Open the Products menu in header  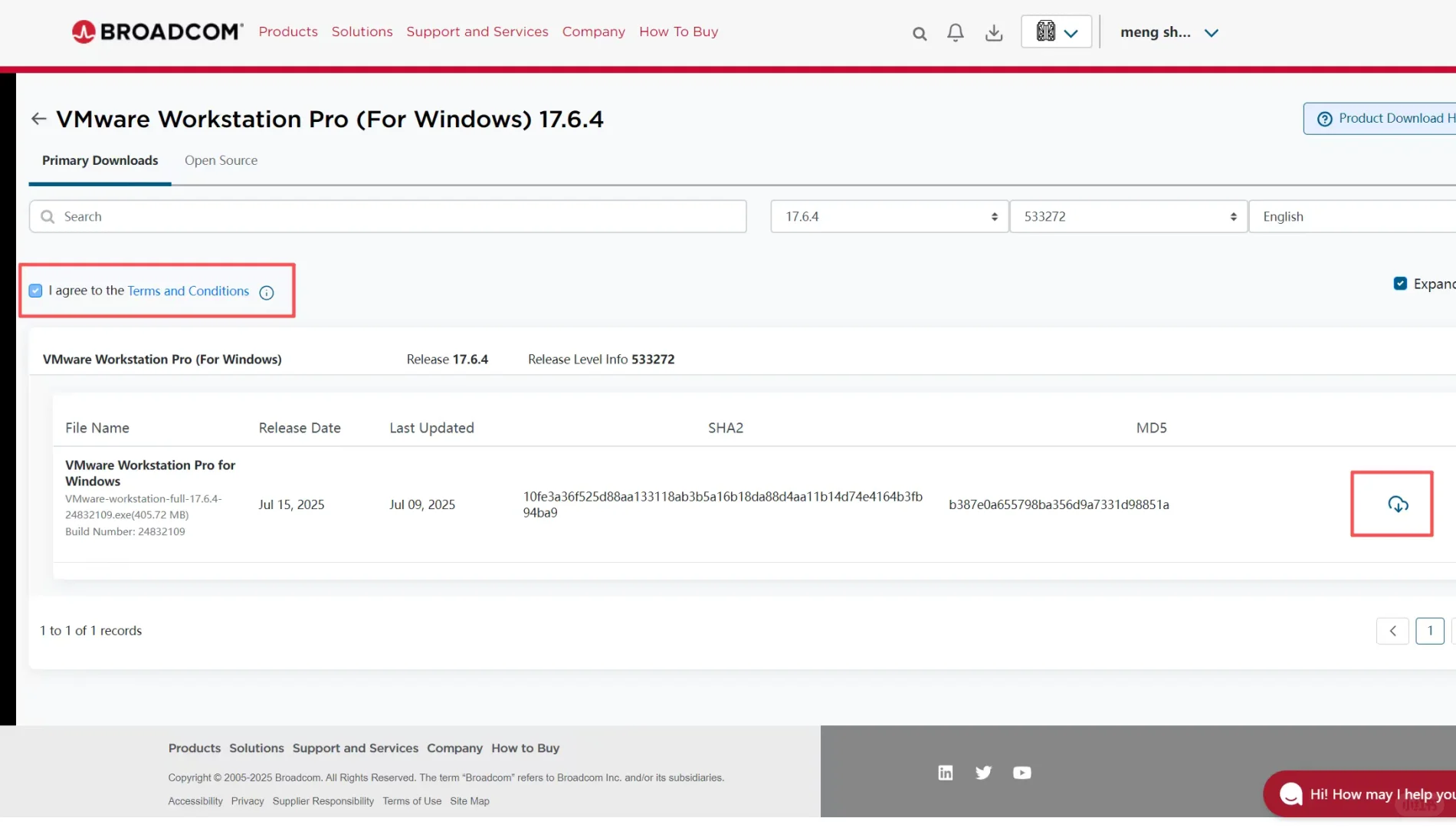click(288, 31)
